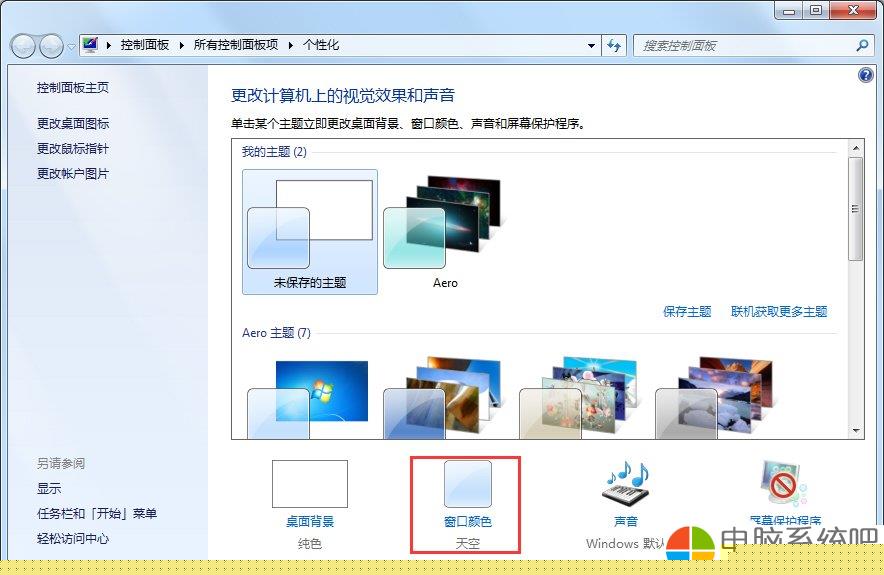Click the 声音 keyboard and notes icon
The image size is (884, 575).
[x=626, y=484]
